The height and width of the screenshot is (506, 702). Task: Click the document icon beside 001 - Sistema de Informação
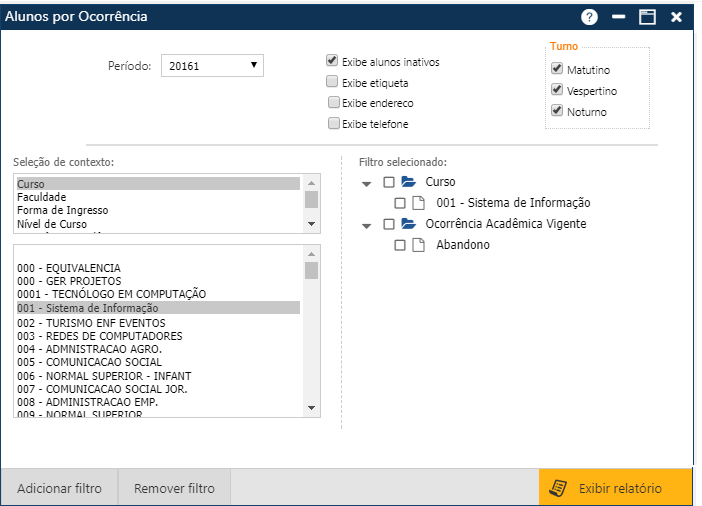419,203
